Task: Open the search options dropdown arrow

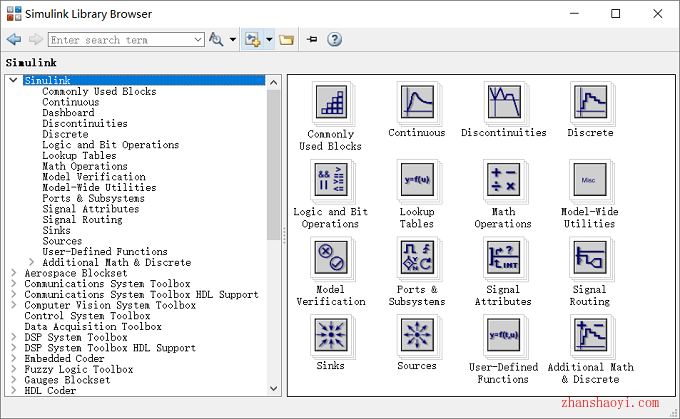Action: click(233, 39)
